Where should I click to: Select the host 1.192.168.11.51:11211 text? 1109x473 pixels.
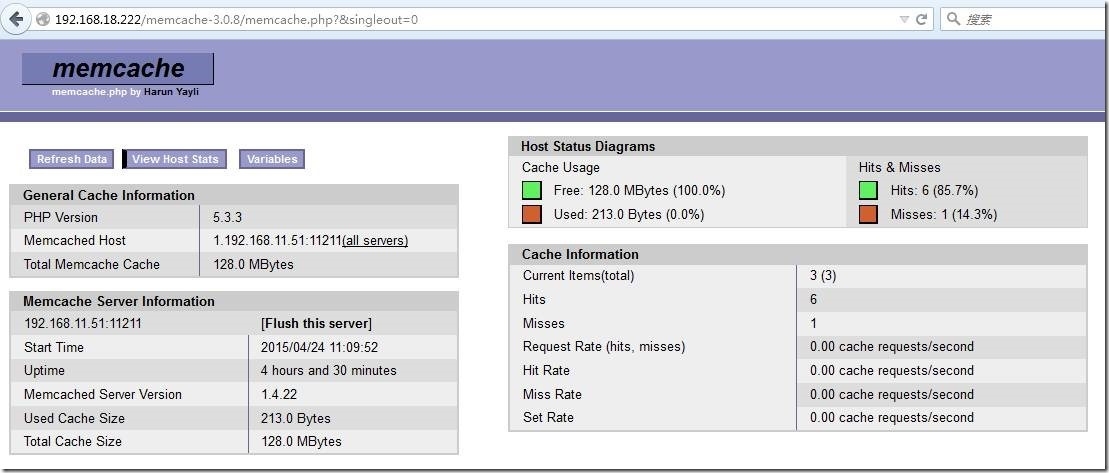pos(277,241)
